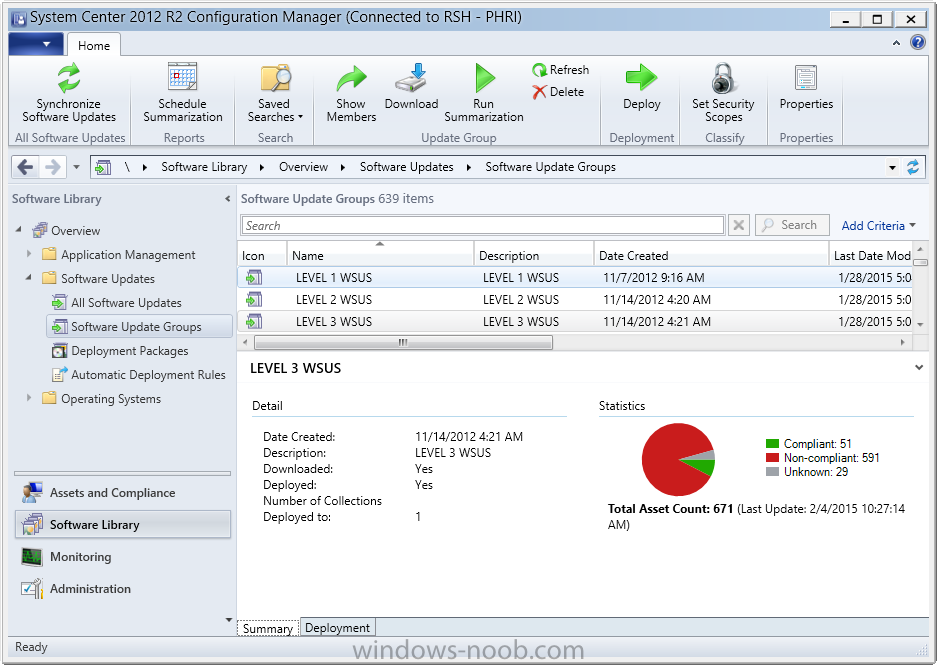The image size is (937, 665).
Task: Open the Add Criteria dropdown
Action: pos(878,226)
